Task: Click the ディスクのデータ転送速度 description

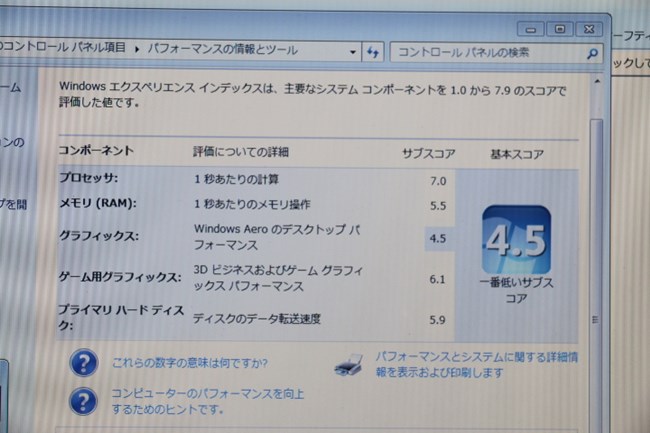Action: [257, 319]
